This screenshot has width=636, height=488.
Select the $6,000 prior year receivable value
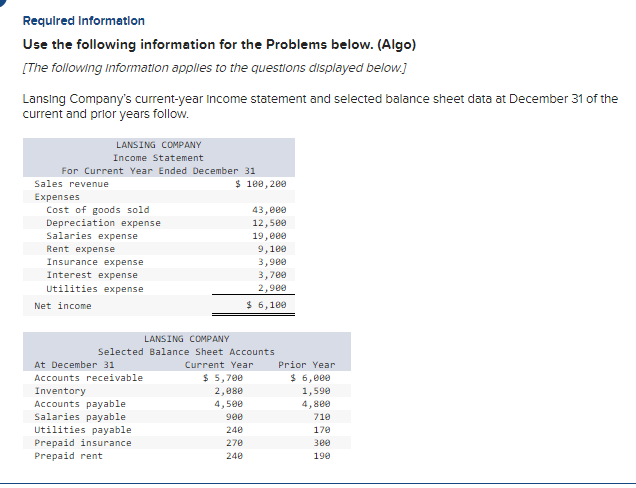[x=311, y=378]
